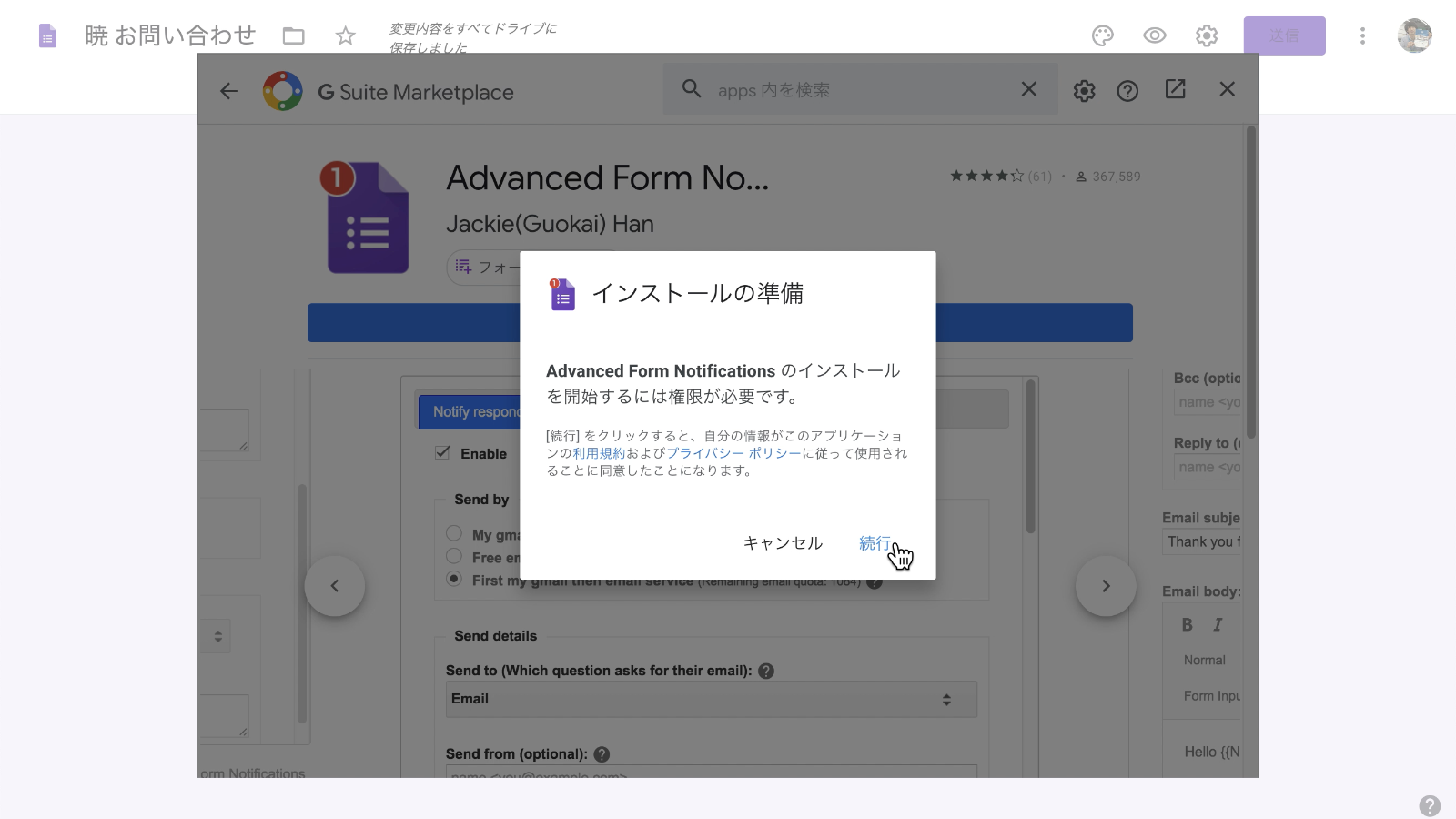Viewport: 1456px width, 819px height.
Task: Toggle italic in email body editor
Action: 1218,625
